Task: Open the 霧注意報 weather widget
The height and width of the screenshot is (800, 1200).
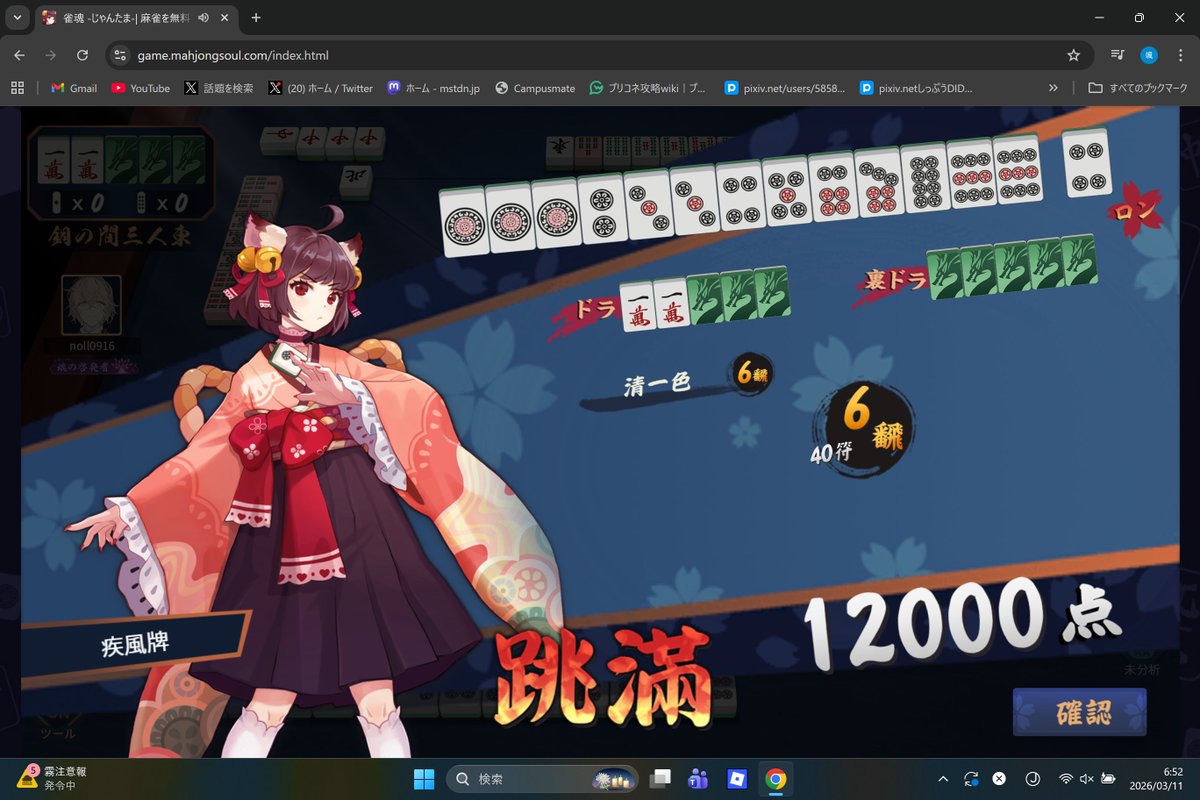Action: pos(52,779)
